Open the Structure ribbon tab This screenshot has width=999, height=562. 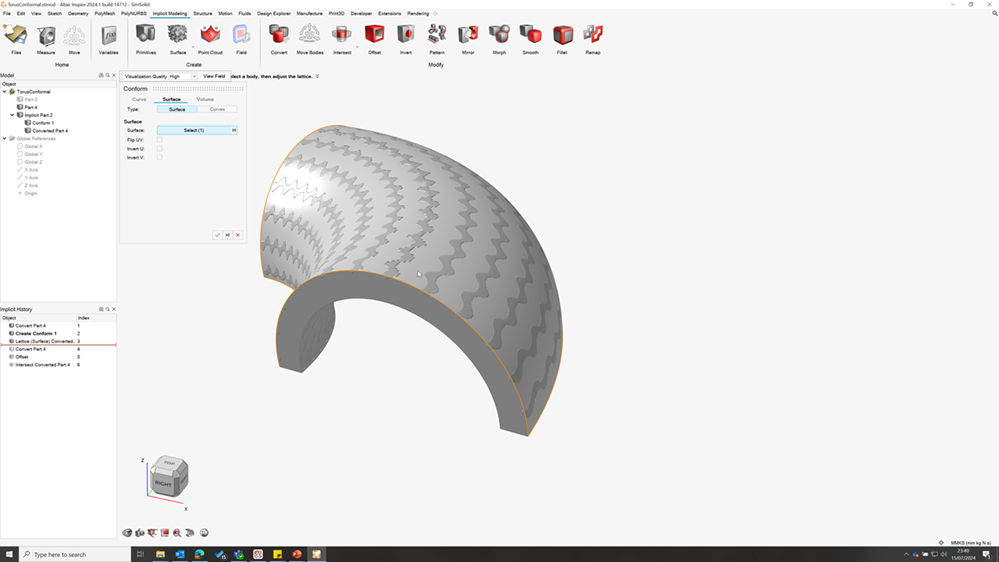(202, 14)
